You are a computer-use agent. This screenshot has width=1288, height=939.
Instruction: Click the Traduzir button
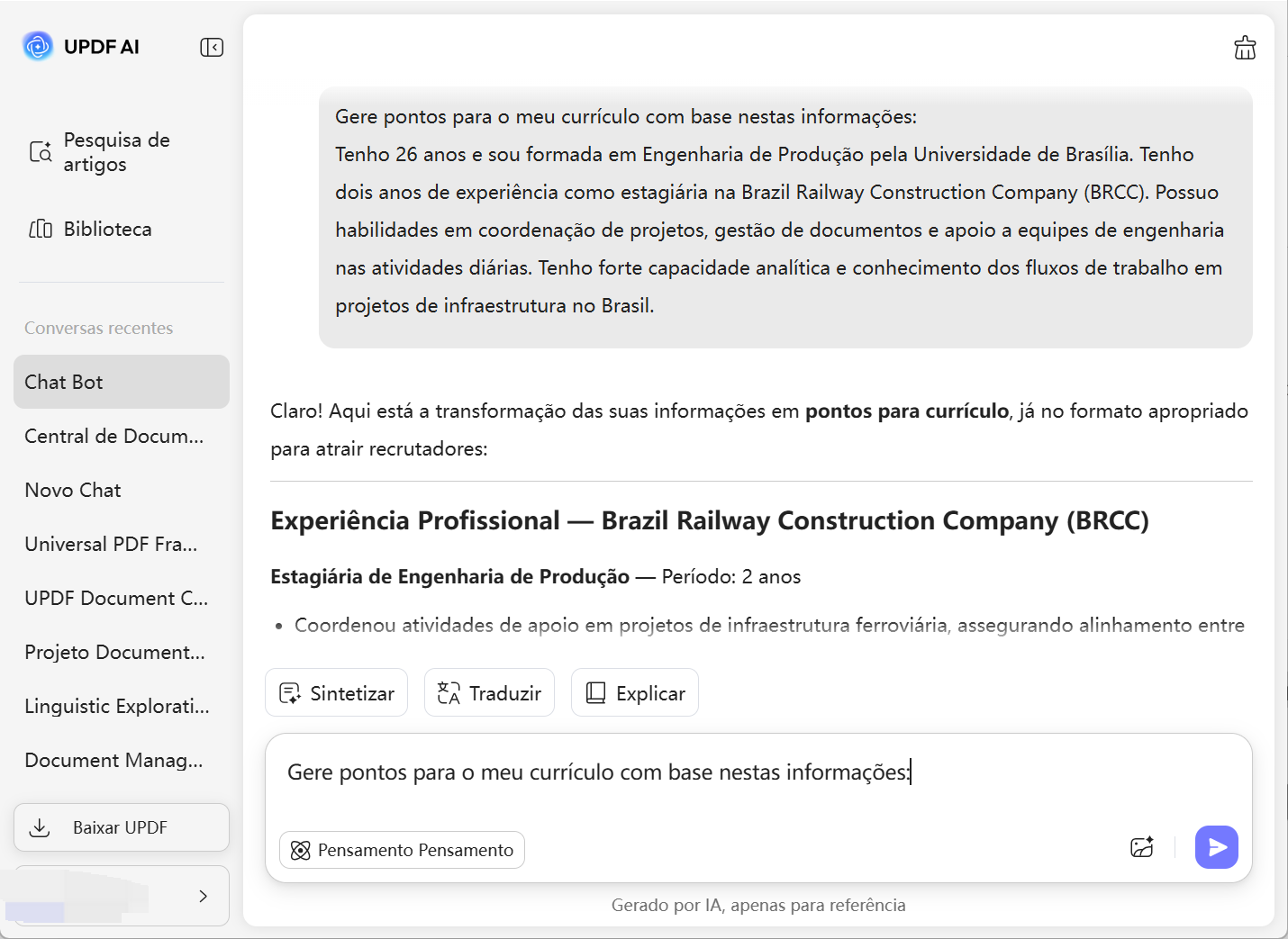(489, 693)
